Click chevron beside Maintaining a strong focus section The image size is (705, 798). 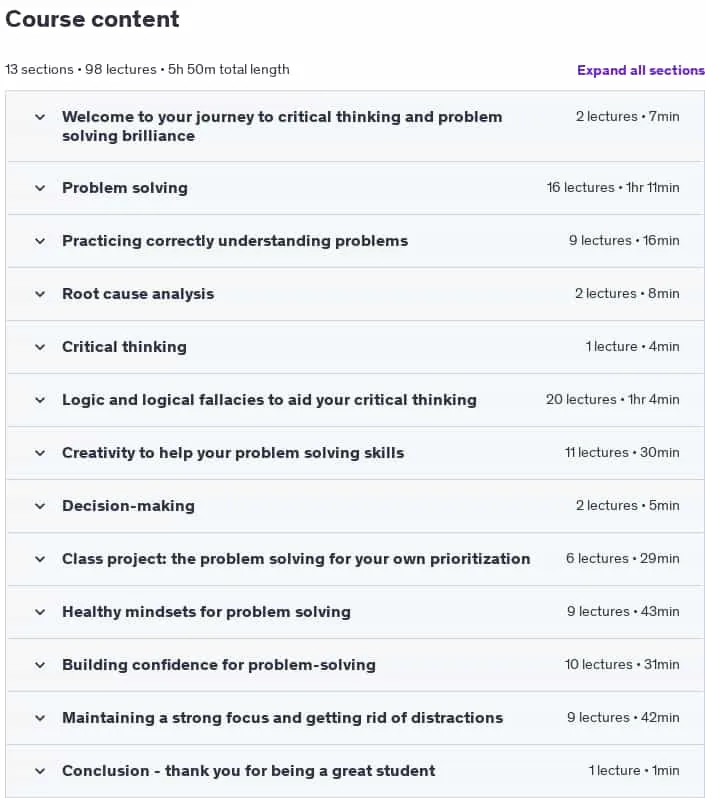40,718
